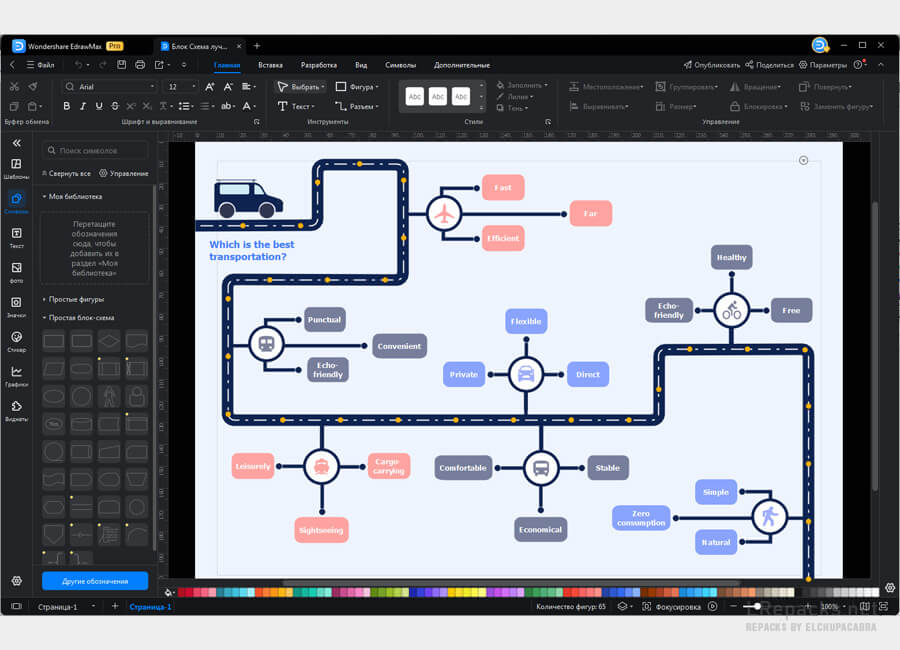Image resolution: width=900 pixels, height=650 pixels.
Task: Toggle italic text formatting
Action: coord(83,106)
